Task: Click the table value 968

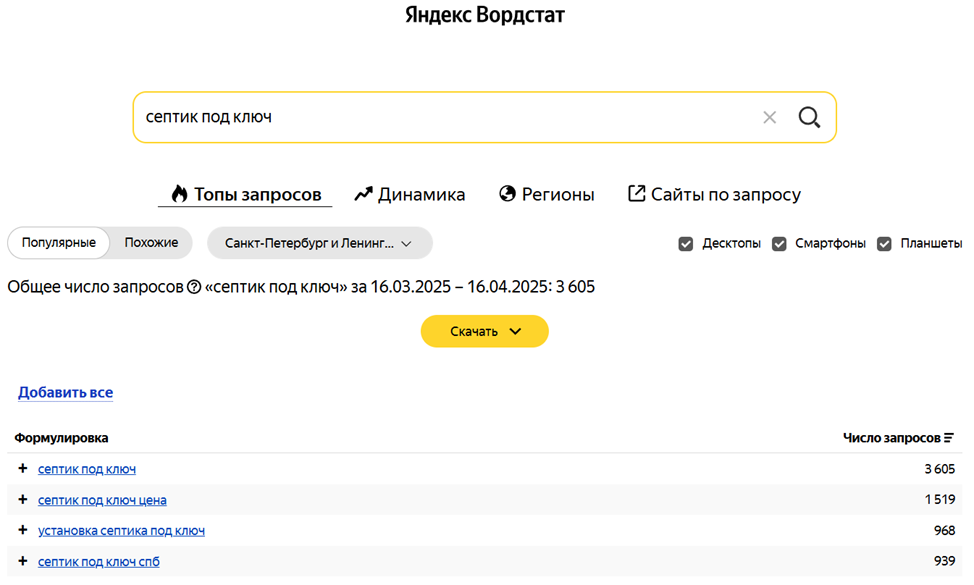Action: (x=944, y=530)
